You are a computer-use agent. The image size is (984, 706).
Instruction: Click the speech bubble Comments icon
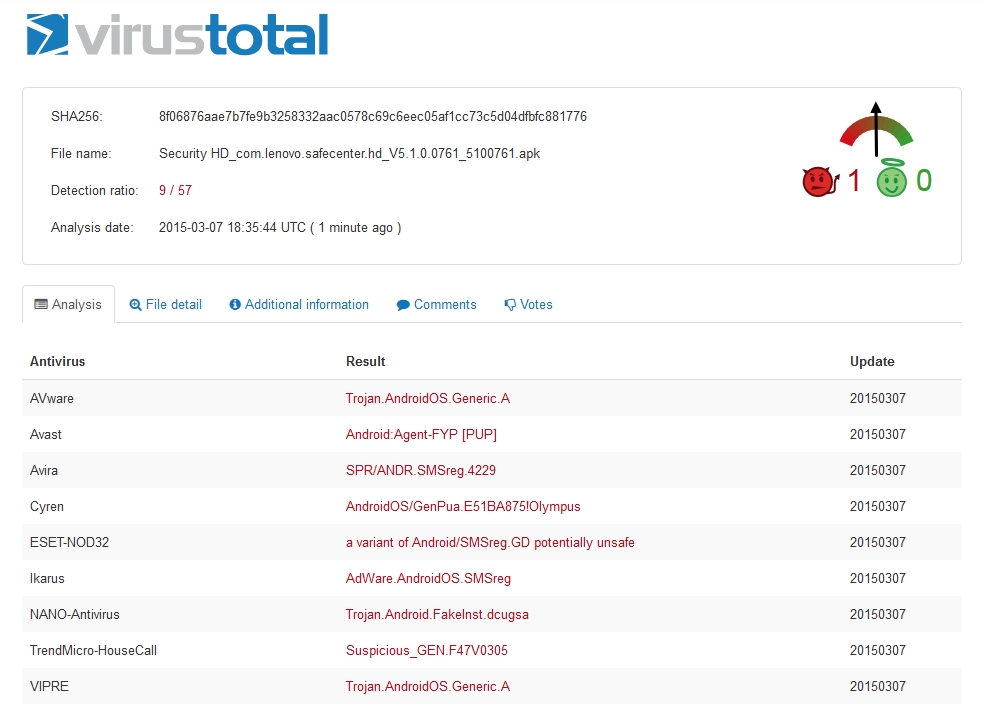[403, 306]
